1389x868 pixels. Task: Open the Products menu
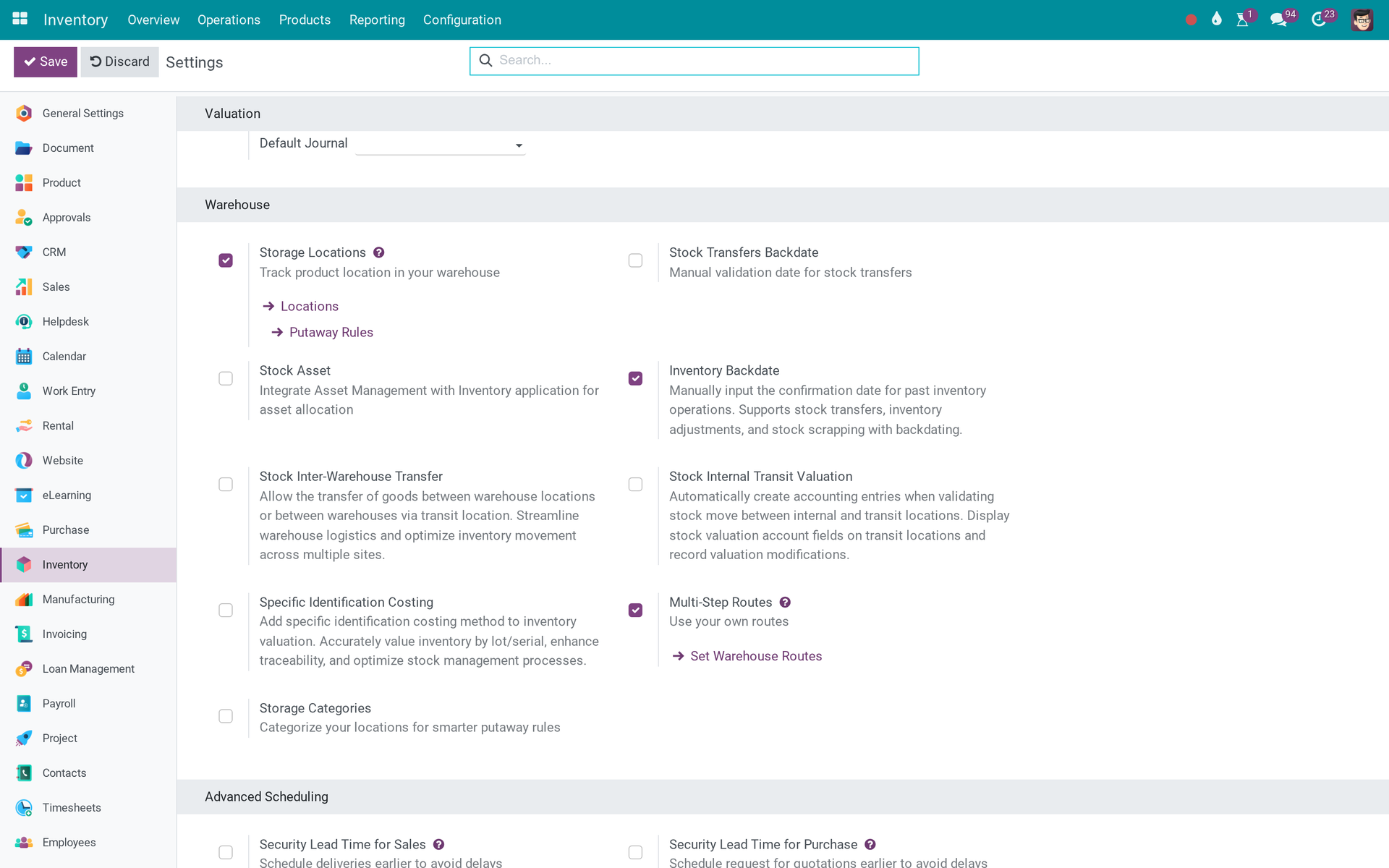[x=305, y=20]
